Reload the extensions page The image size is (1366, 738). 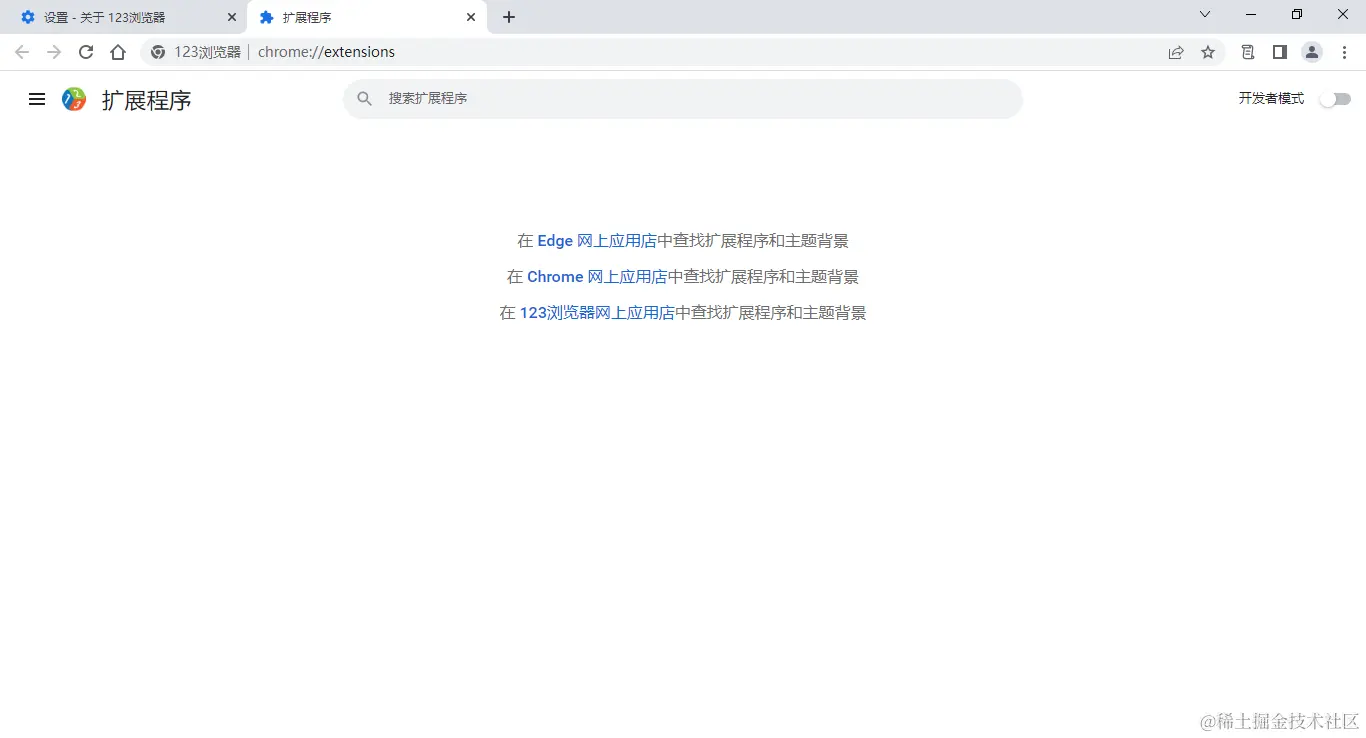86,52
